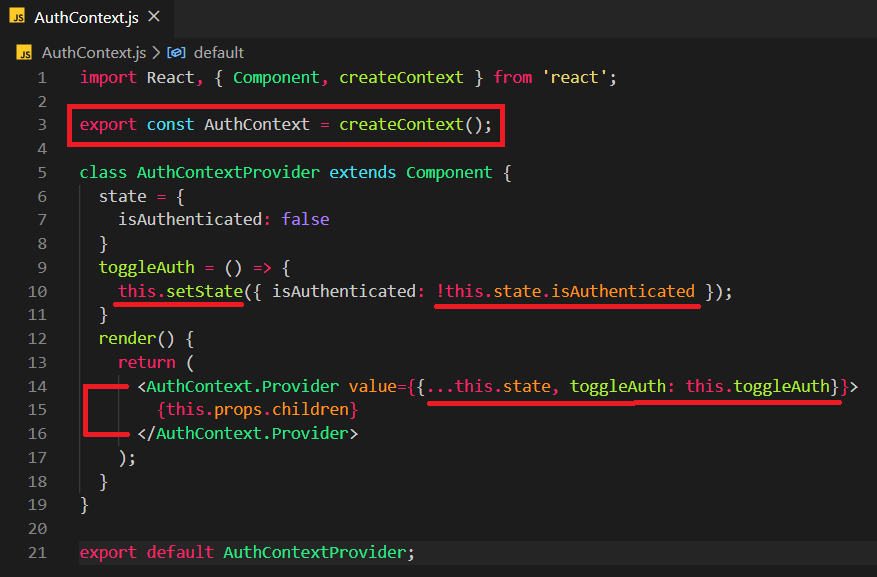Click the JS icon in the breadcrumb bar
877x577 pixels.
tap(25, 52)
